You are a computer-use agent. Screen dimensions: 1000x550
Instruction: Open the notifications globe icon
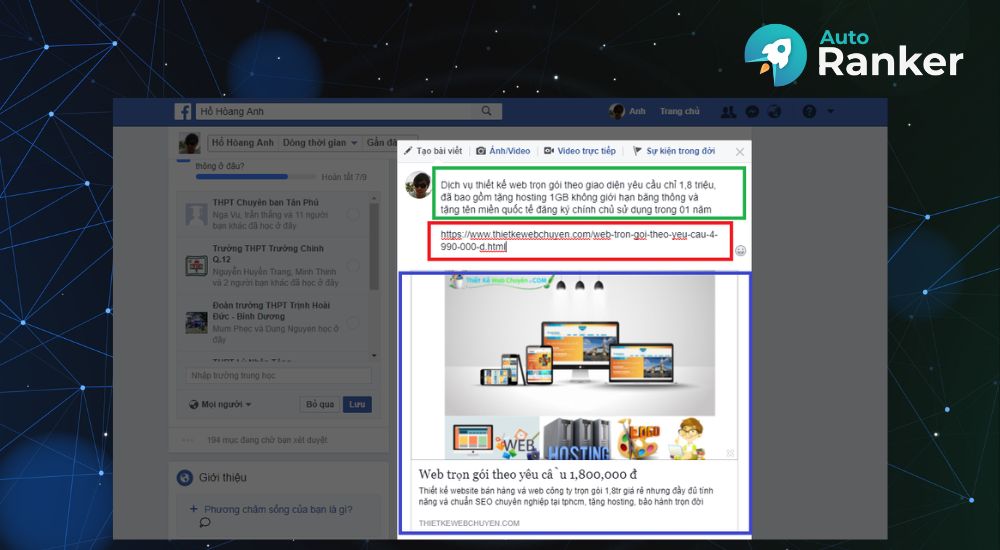pos(775,112)
